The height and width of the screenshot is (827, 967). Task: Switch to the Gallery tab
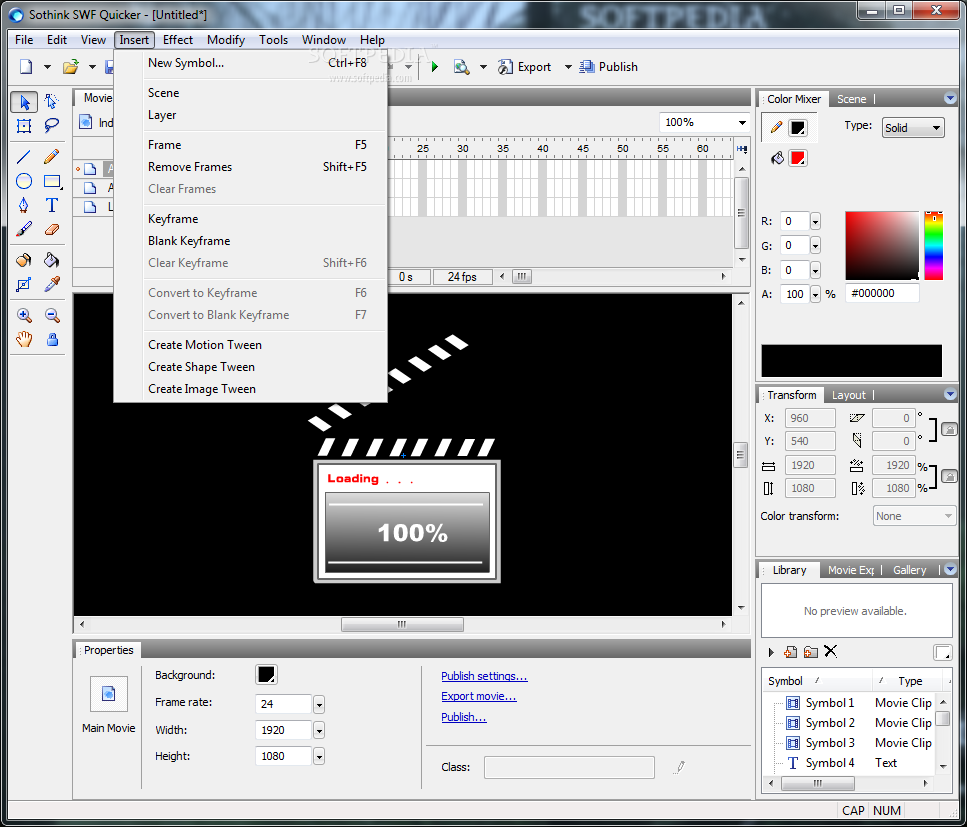tap(910, 570)
